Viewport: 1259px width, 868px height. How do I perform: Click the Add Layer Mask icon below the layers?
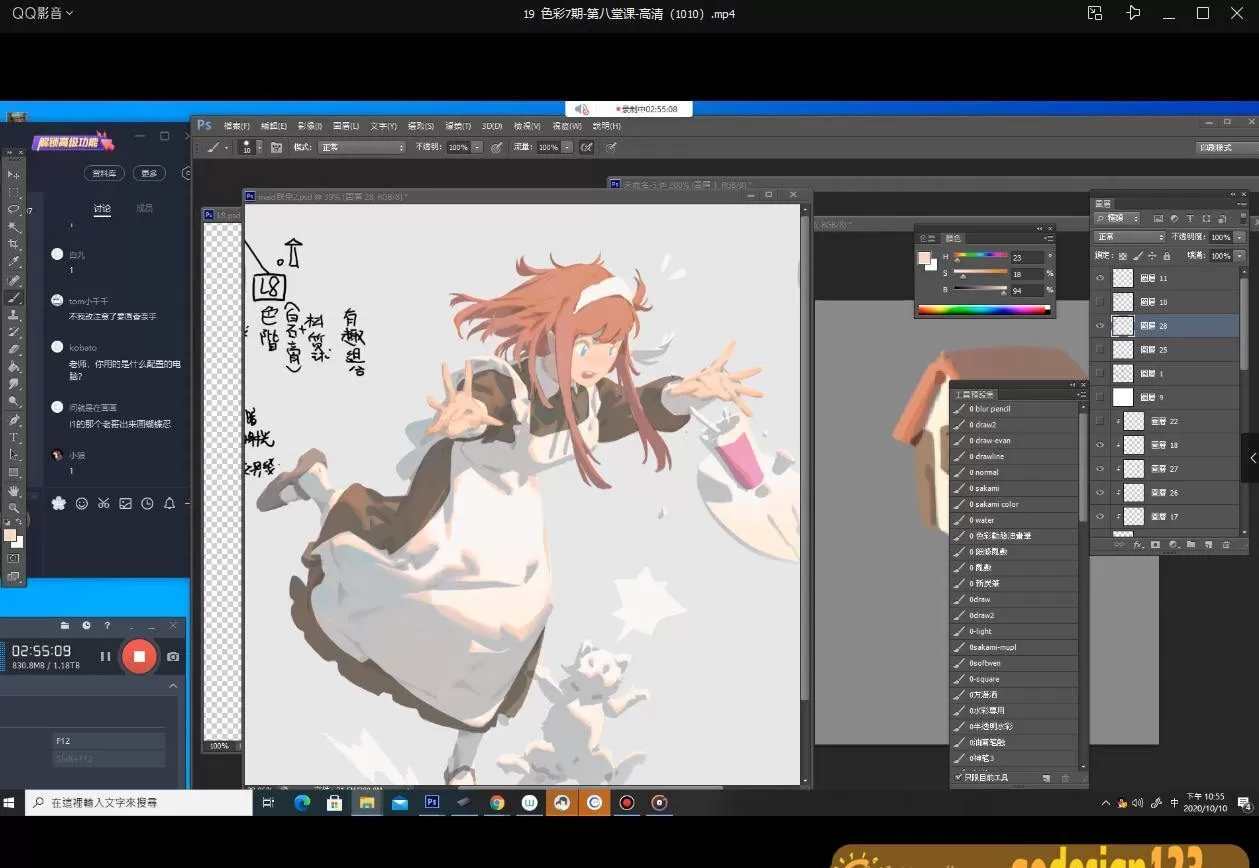click(x=1156, y=544)
